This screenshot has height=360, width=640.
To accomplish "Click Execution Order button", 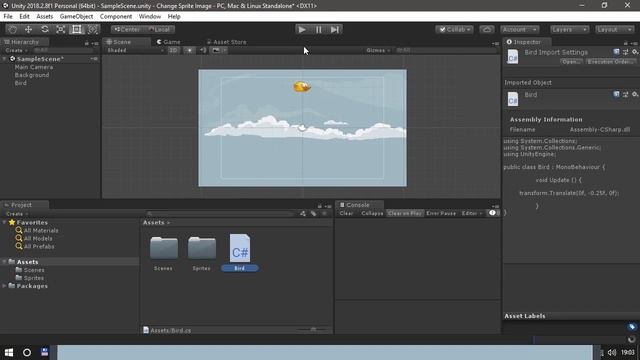I will 611,62.
